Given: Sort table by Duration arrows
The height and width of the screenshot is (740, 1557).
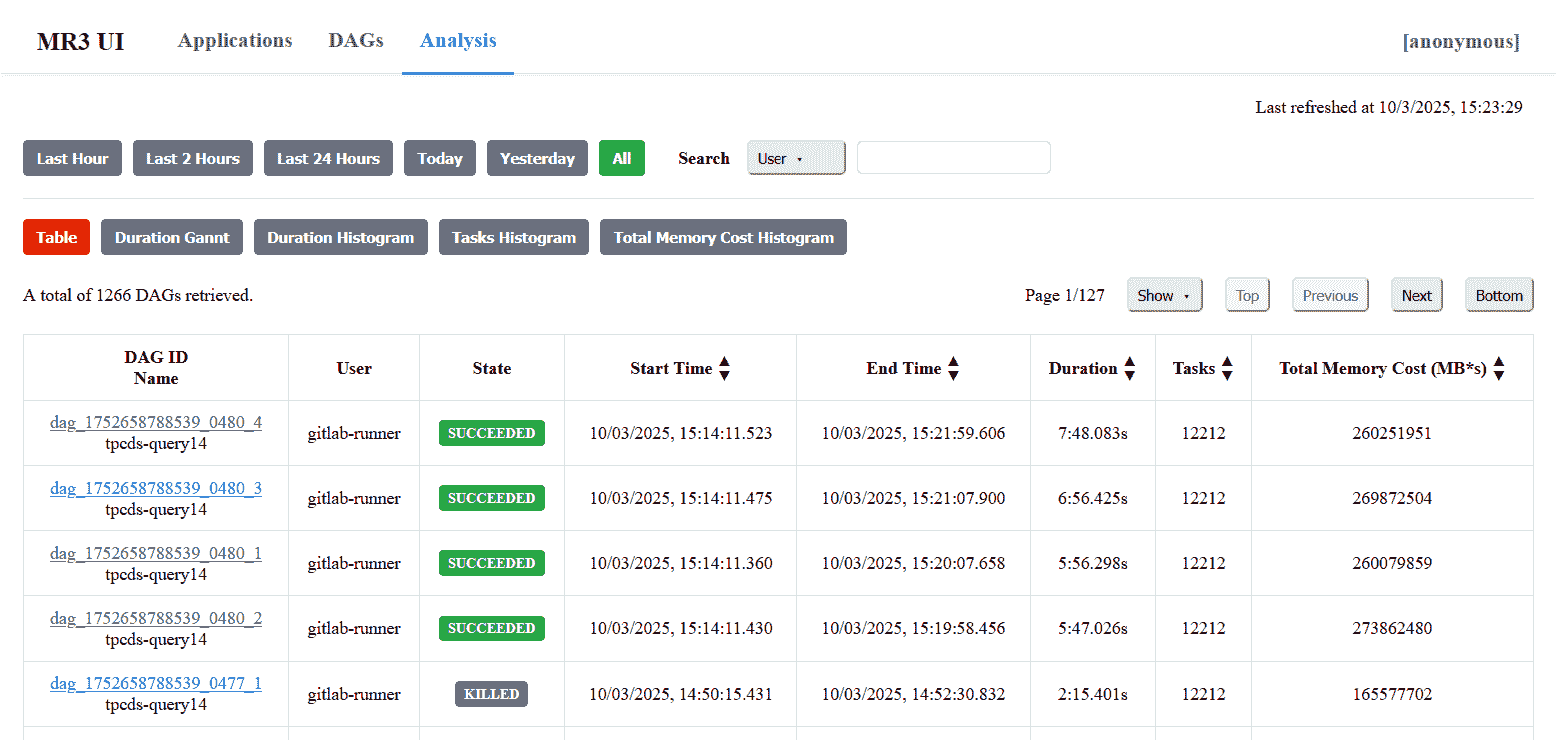Looking at the screenshot, I should coord(1129,369).
